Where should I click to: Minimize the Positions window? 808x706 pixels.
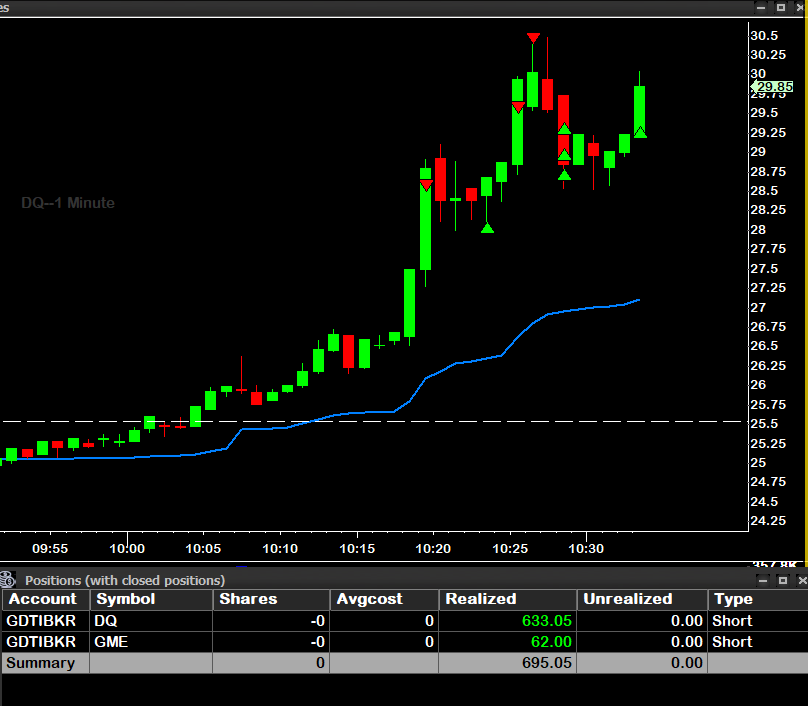763,580
